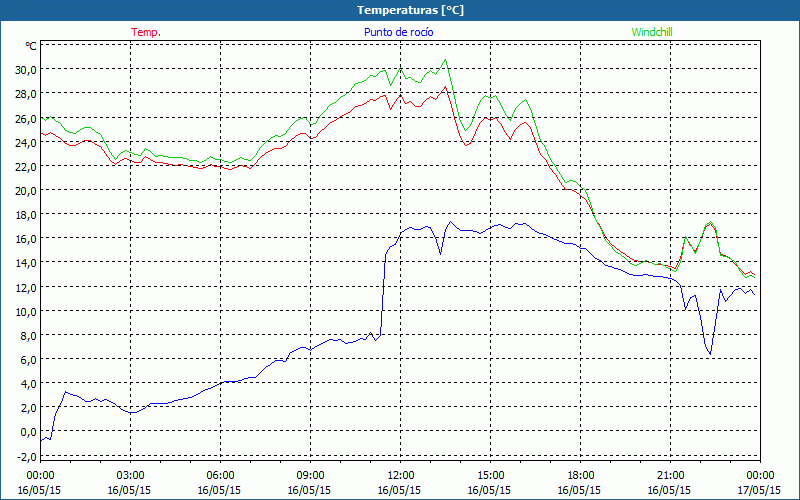Screen dimensions: 800x500
Task: Click the '16,0' y-axis value
Action: pyautogui.click(x=26, y=239)
